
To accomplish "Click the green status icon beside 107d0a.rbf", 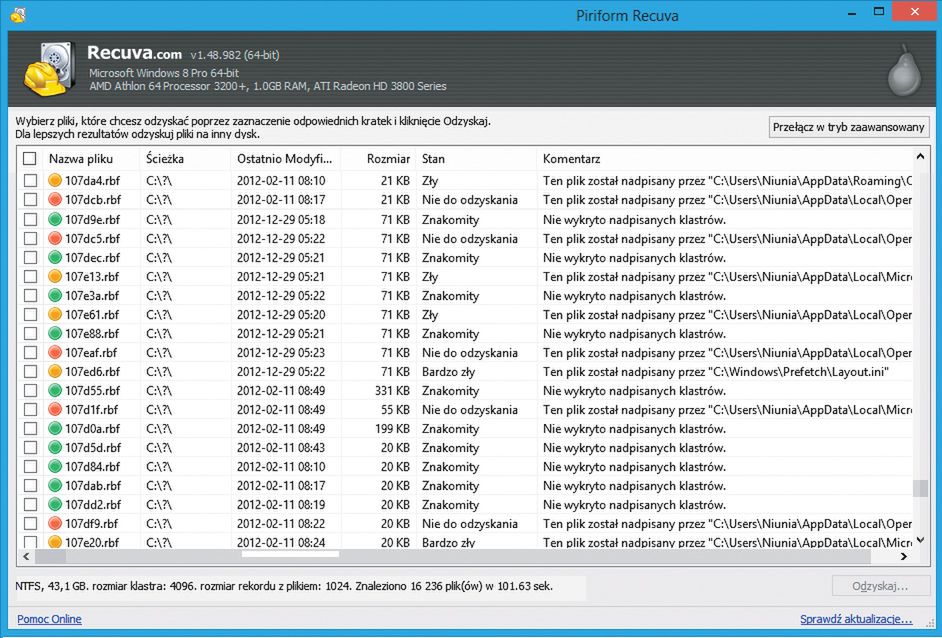I will pyautogui.click(x=55, y=428).
